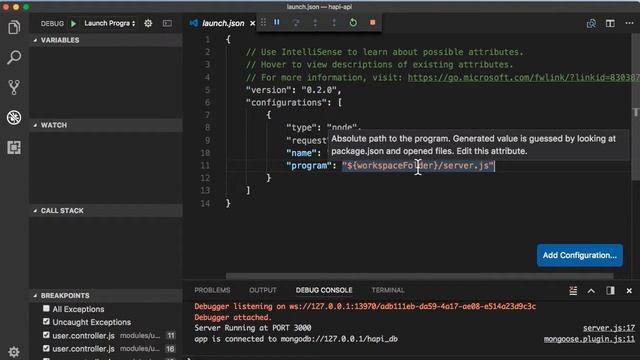Switch to the DEBUG CONSOLE tab
The height and width of the screenshot is (360, 640).
[x=324, y=290]
